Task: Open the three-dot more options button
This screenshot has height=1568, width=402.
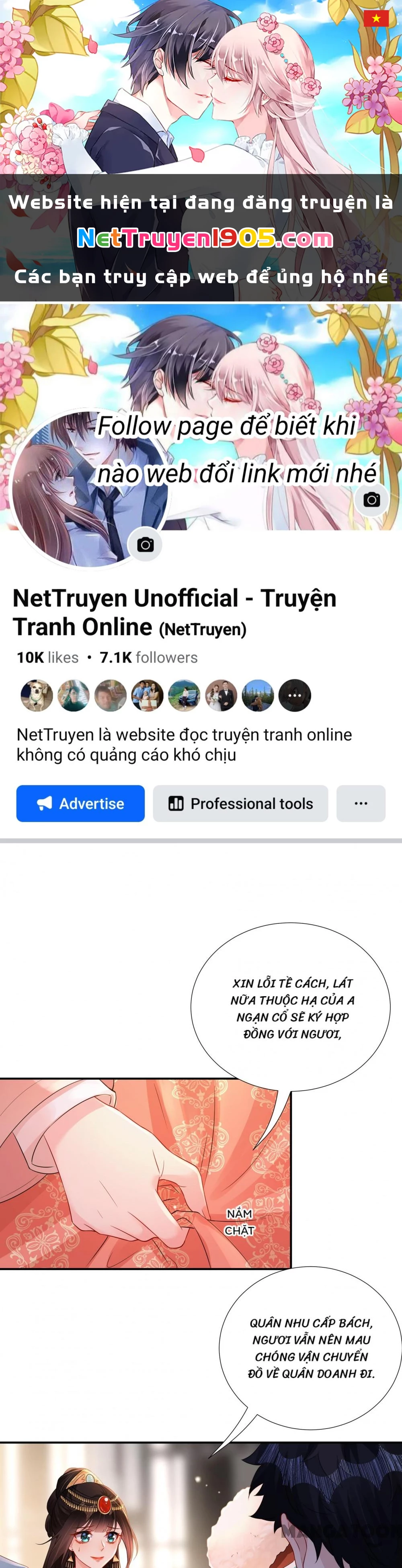Action: 361,803
